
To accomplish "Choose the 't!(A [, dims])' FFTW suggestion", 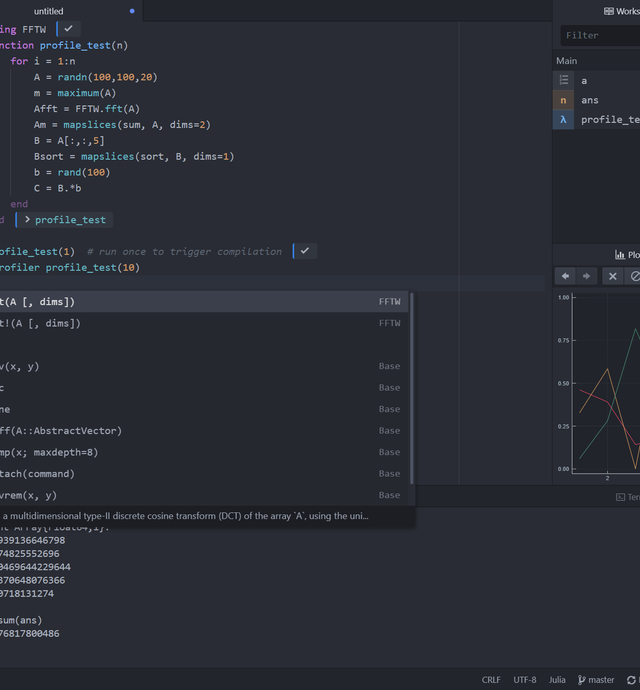I will click(204, 323).
